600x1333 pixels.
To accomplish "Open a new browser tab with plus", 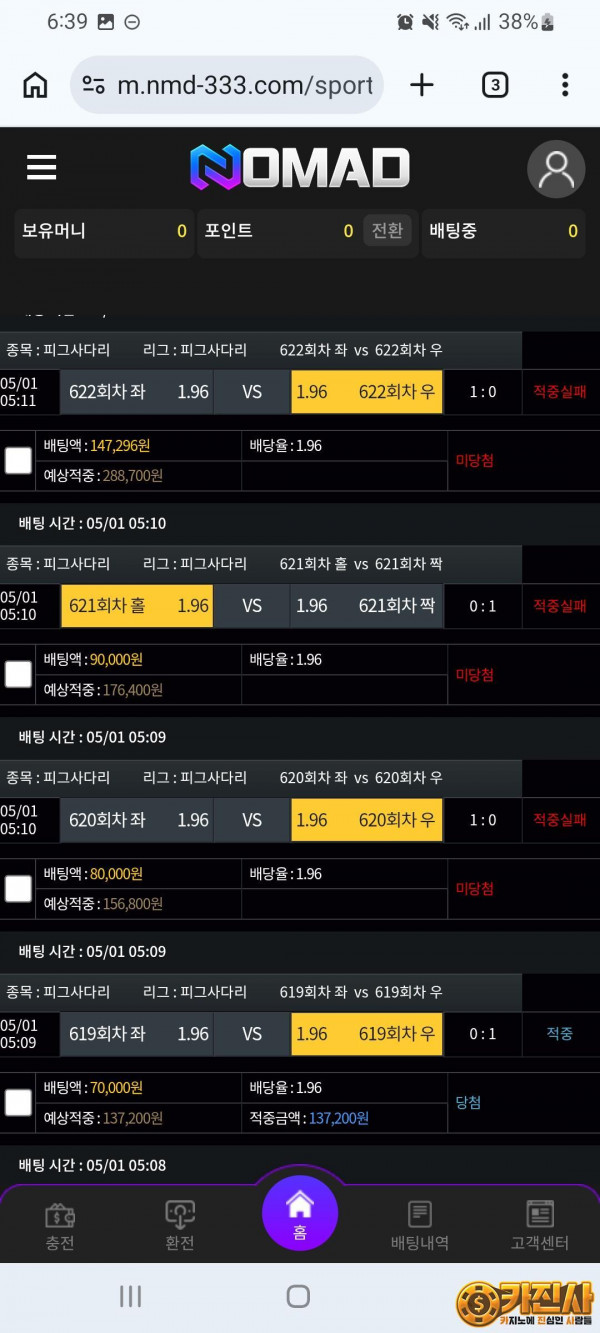I will (422, 85).
